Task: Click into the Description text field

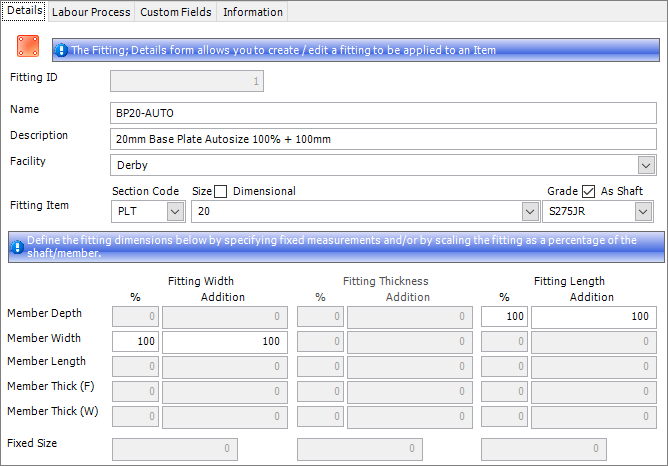Action: pyautogui.click(x=383, y=139)
